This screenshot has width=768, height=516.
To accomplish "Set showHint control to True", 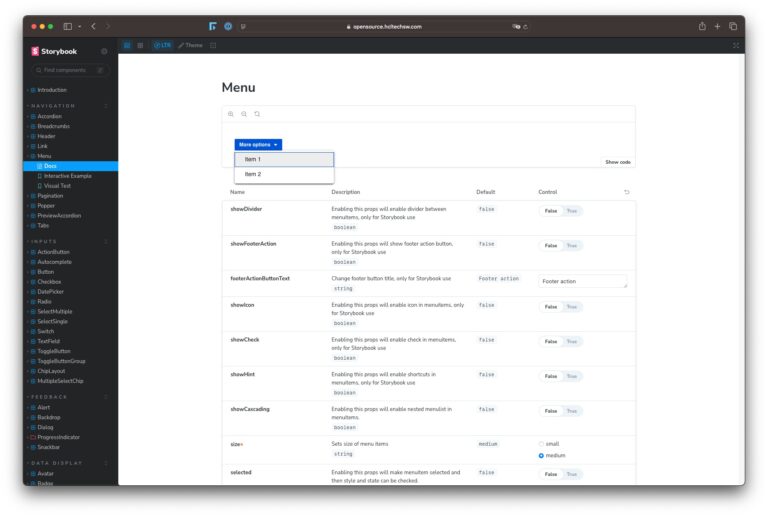I will click(572, 376).
